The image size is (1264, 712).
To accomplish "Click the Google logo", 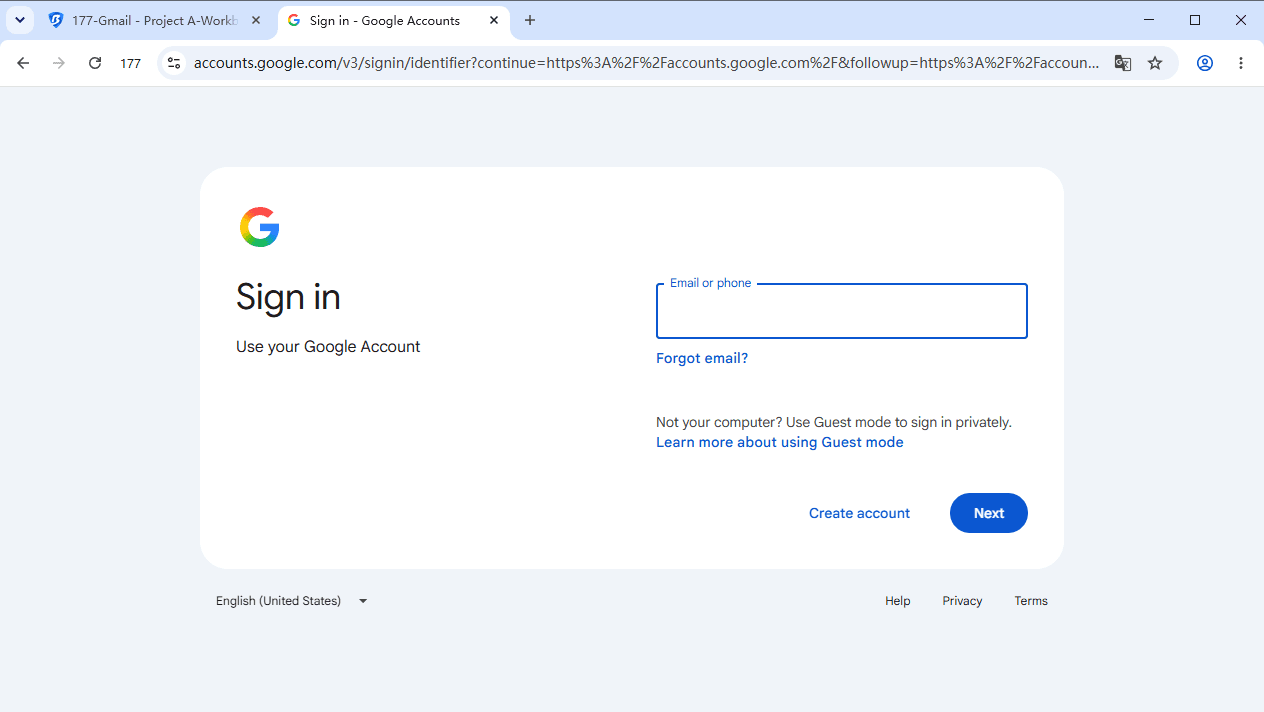I will 260,227.
